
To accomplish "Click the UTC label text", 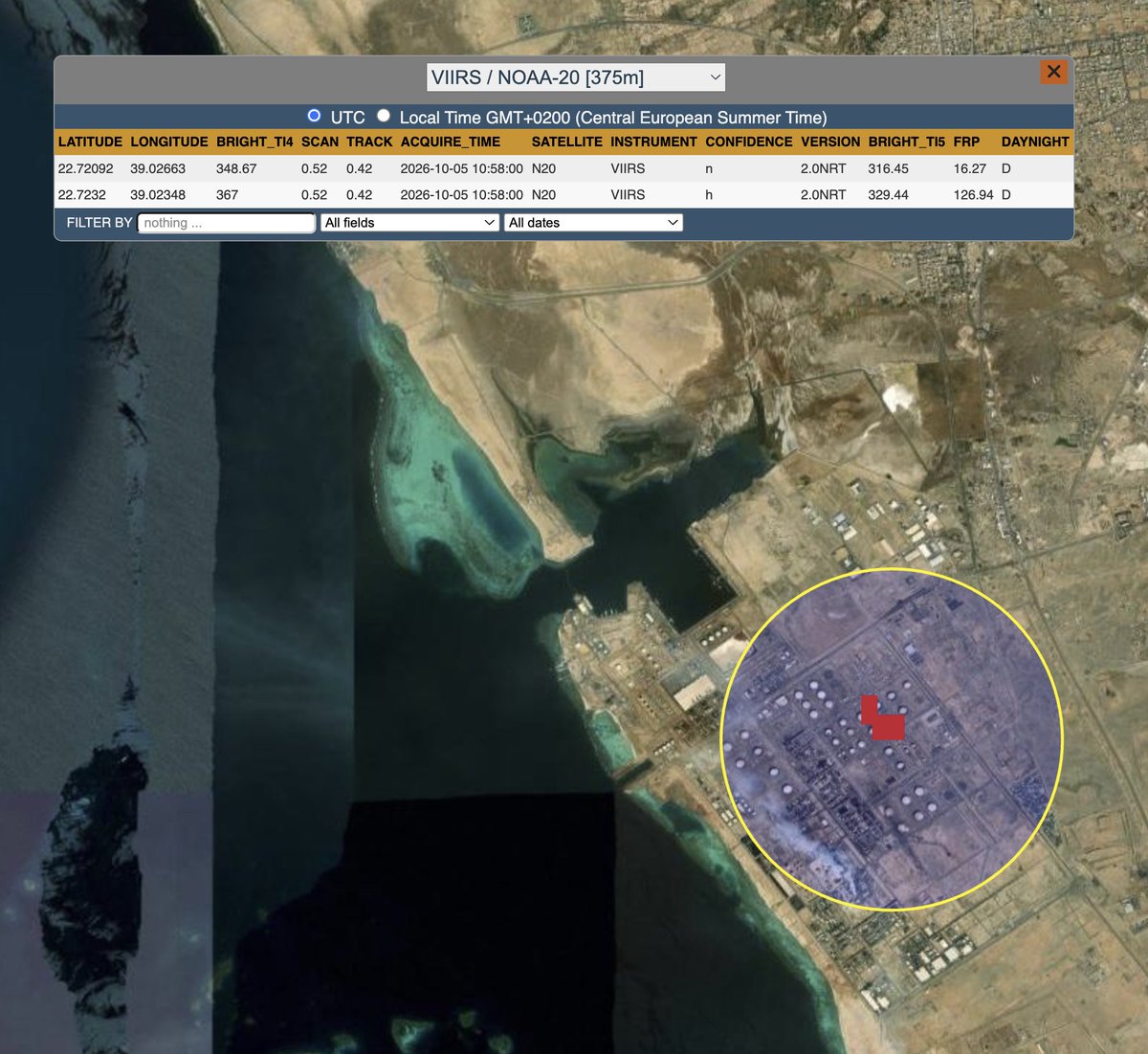I will [347, 118].
